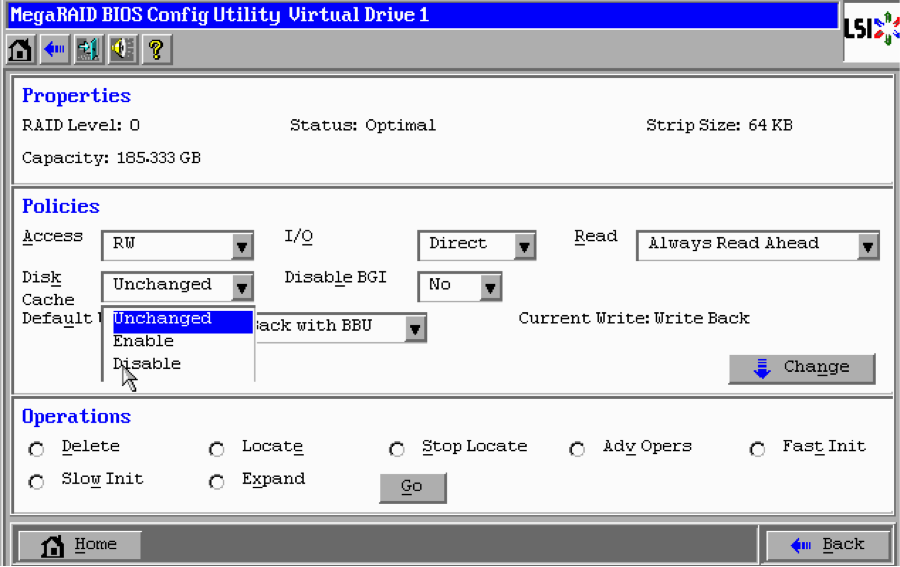Image resolution: width=900 pixels, height=567 pixels.
Task: Click the Go button
Action: [412, 487]
